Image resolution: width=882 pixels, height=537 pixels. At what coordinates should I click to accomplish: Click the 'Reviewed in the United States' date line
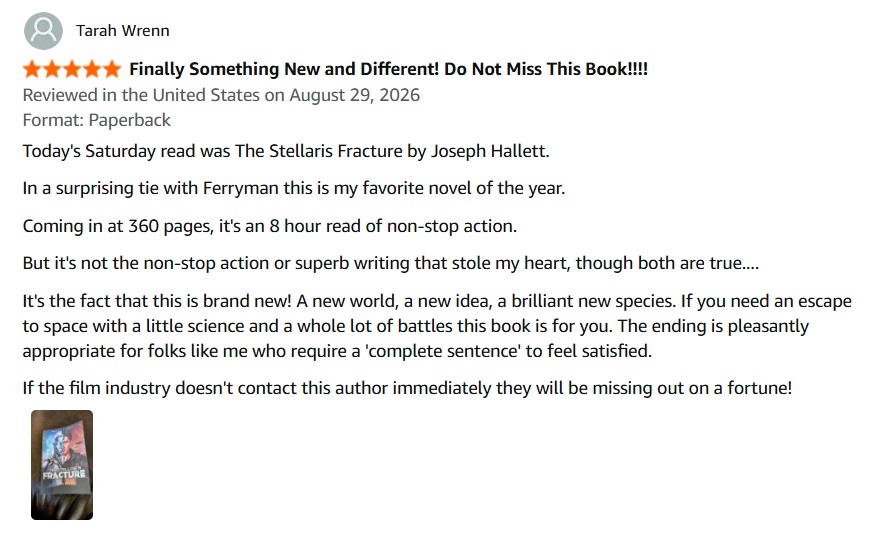pos(221,95)
